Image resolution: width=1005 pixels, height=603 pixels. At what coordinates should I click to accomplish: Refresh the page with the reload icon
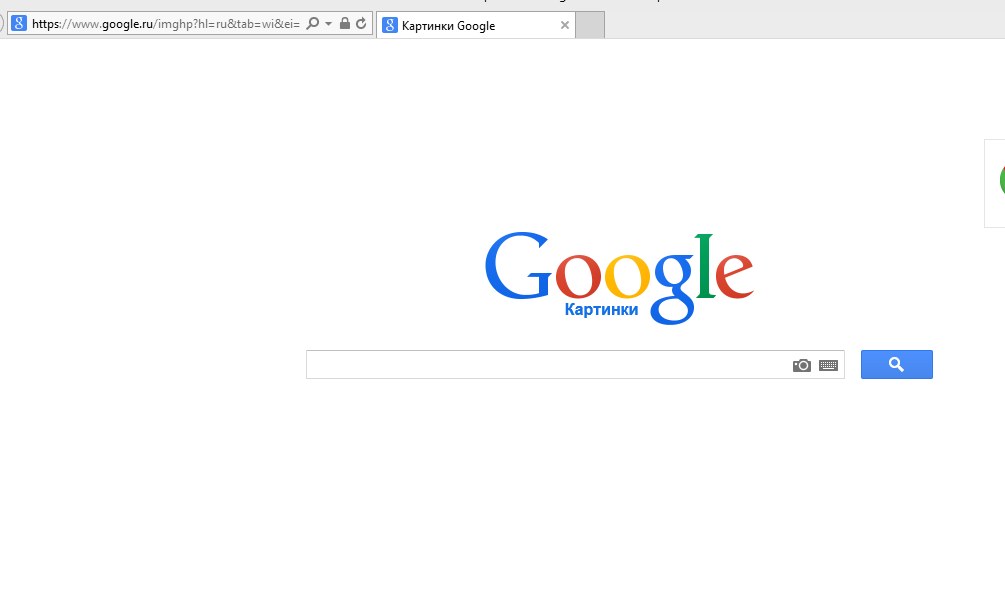point(361,24)
